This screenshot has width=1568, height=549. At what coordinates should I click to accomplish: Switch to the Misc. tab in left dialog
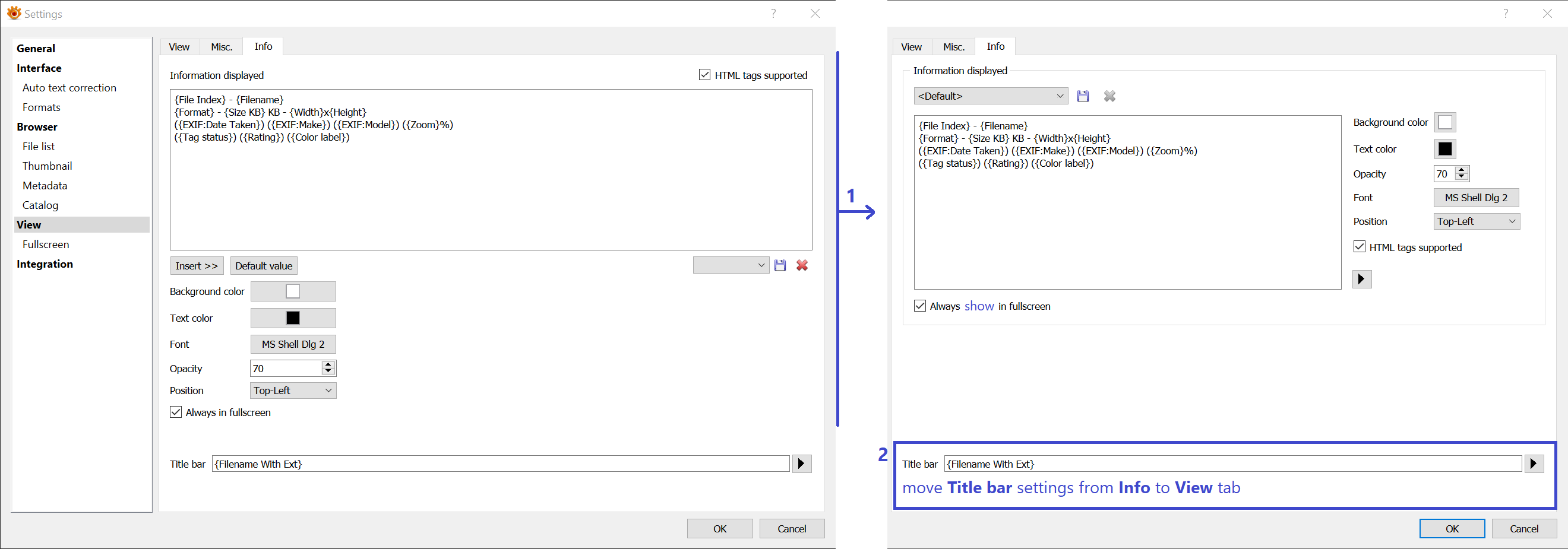tap(222, 47)
